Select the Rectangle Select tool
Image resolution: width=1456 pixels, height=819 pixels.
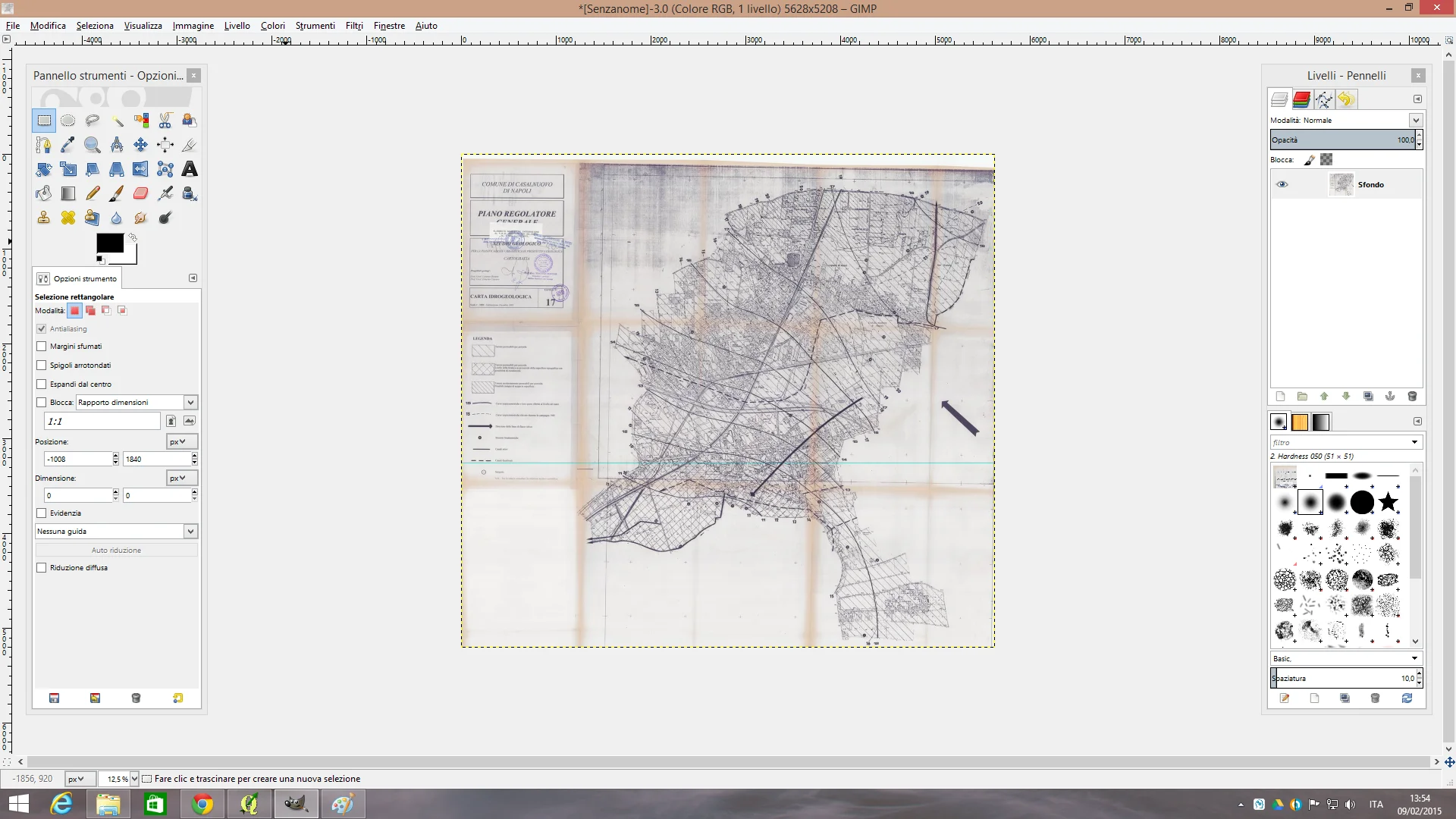pos(44,121)
